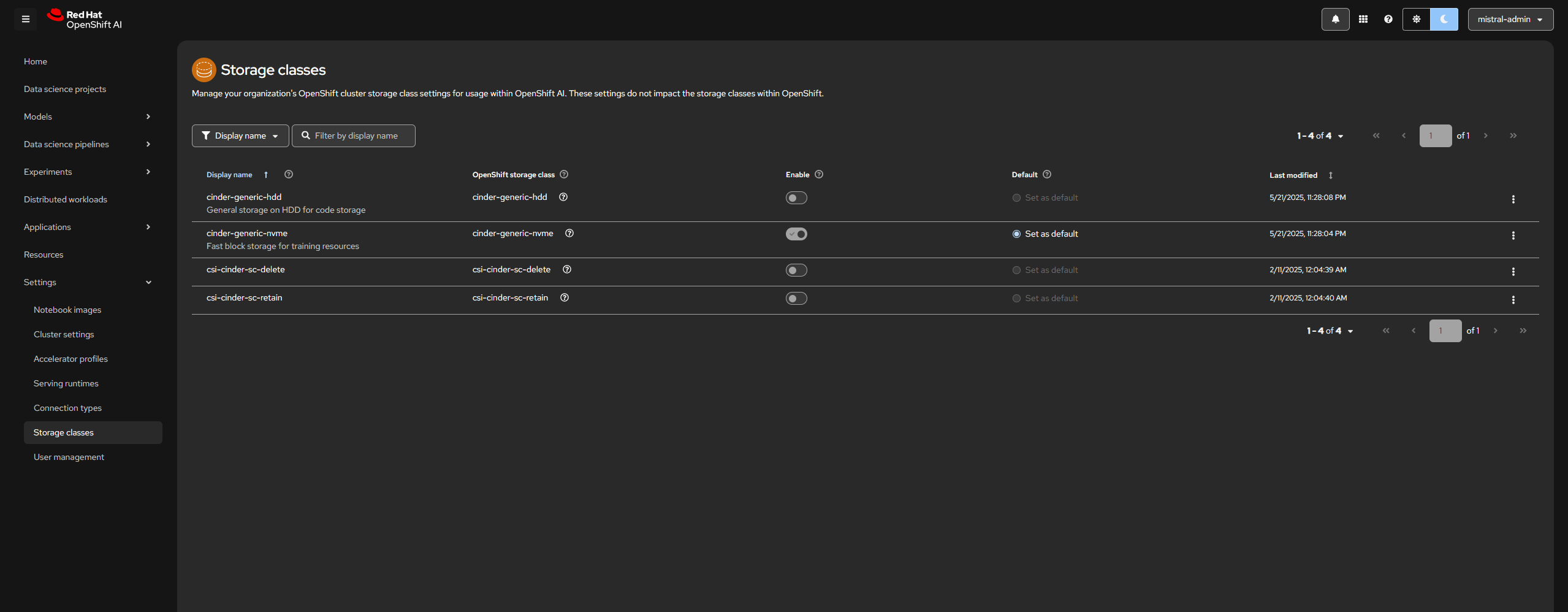Expand Applications navigation section
The width and height of the screenshot is (1568, 612).
click(x=88, y=227)
